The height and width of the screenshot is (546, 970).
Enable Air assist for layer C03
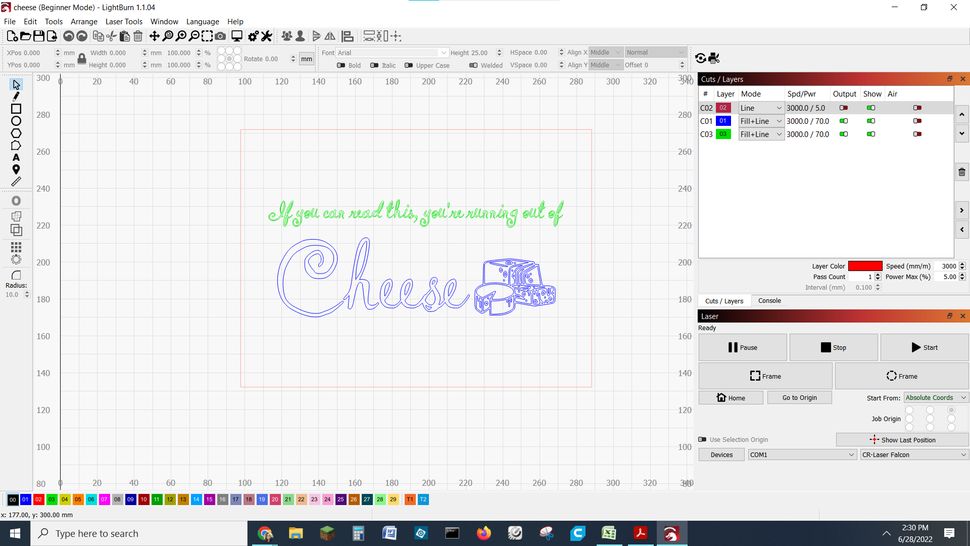pos(917,134)
